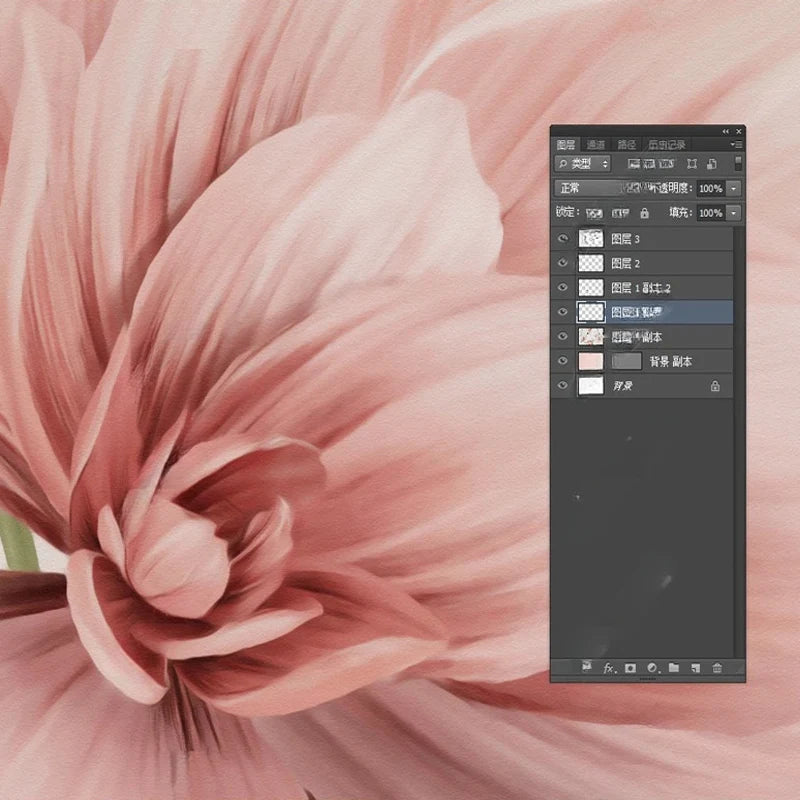Viewport: 800px width, 800px height.
Task: Switch to the 通道 tab
Action: point(596,145)
